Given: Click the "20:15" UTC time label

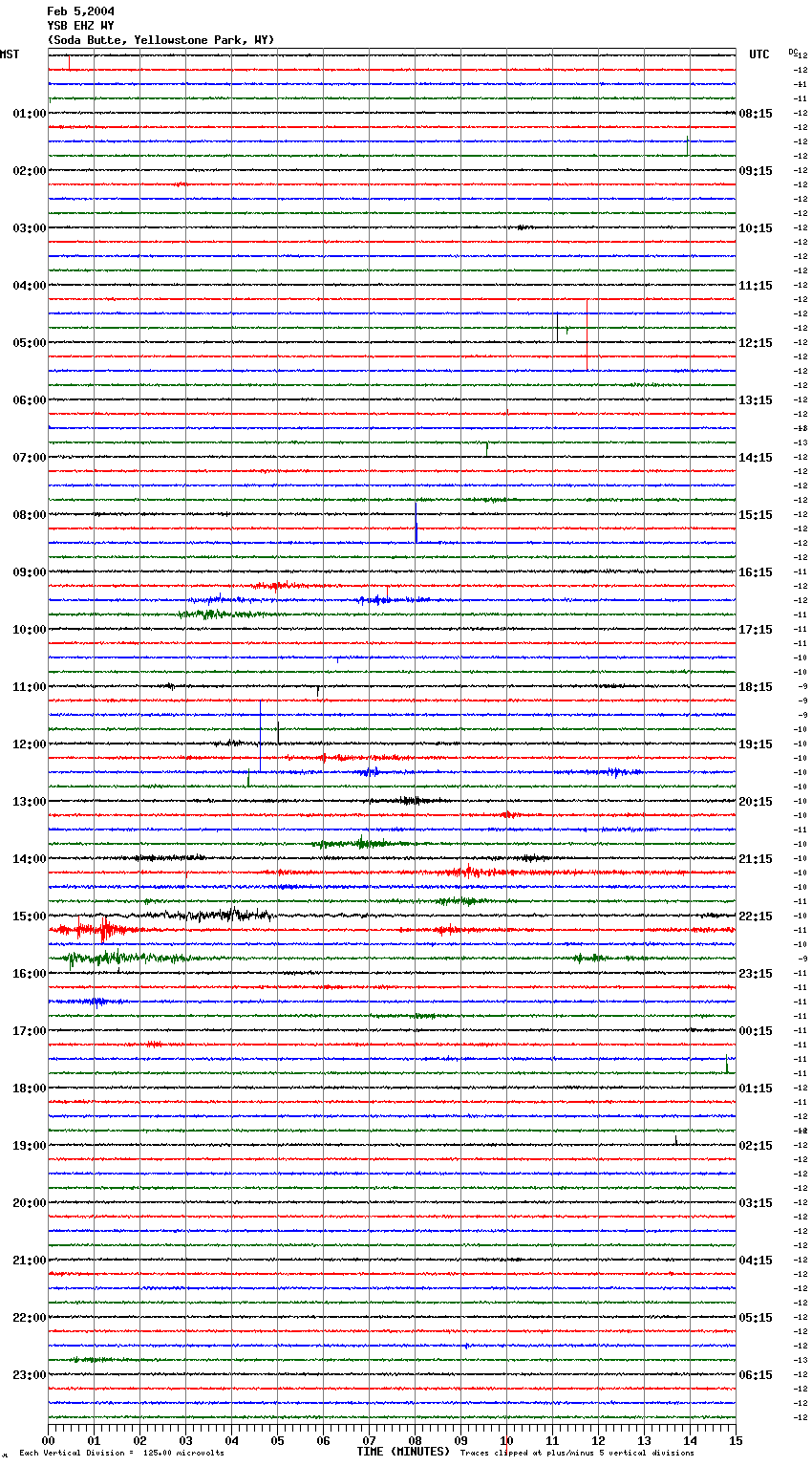Looking at the screenshot, I should click(756, 802).
